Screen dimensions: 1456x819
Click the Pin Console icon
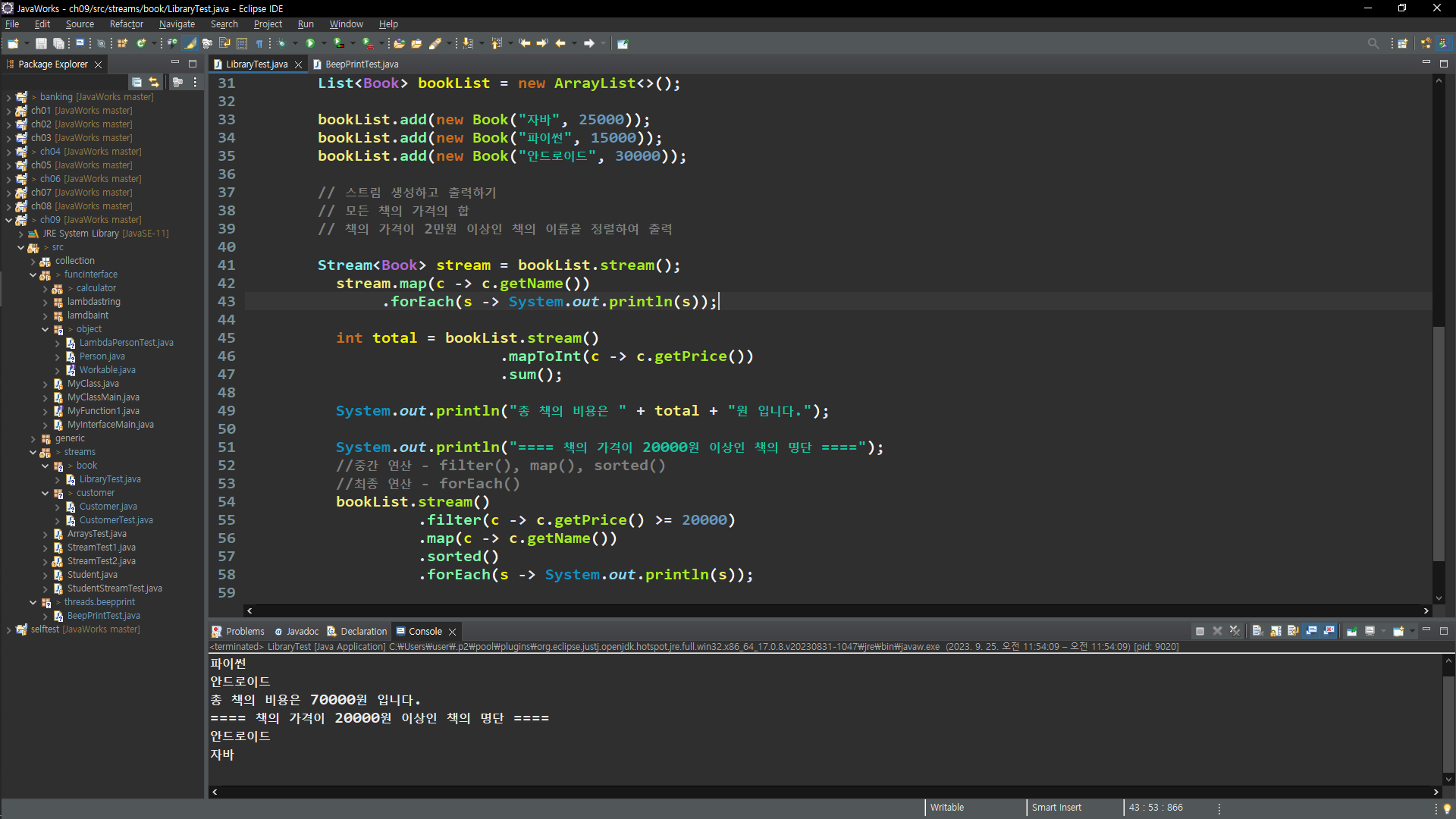1352,631
